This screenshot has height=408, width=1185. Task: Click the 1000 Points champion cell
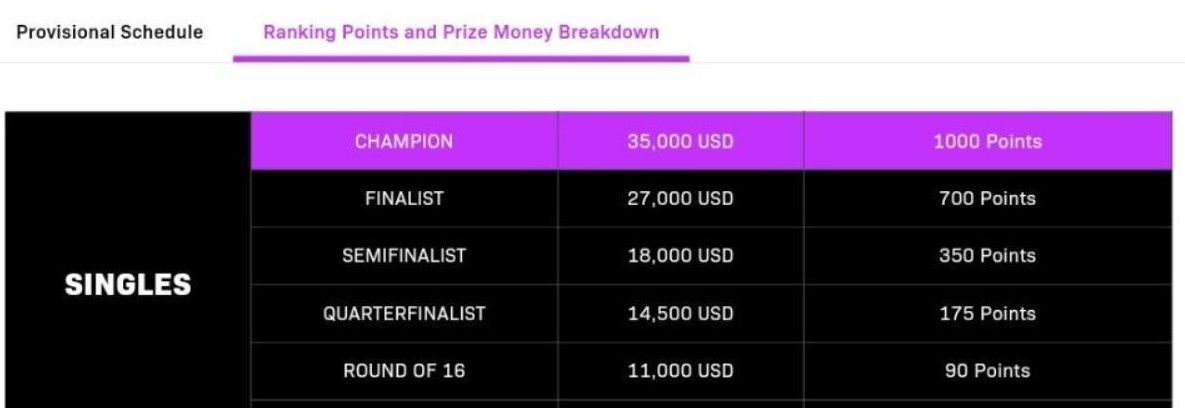988,141
